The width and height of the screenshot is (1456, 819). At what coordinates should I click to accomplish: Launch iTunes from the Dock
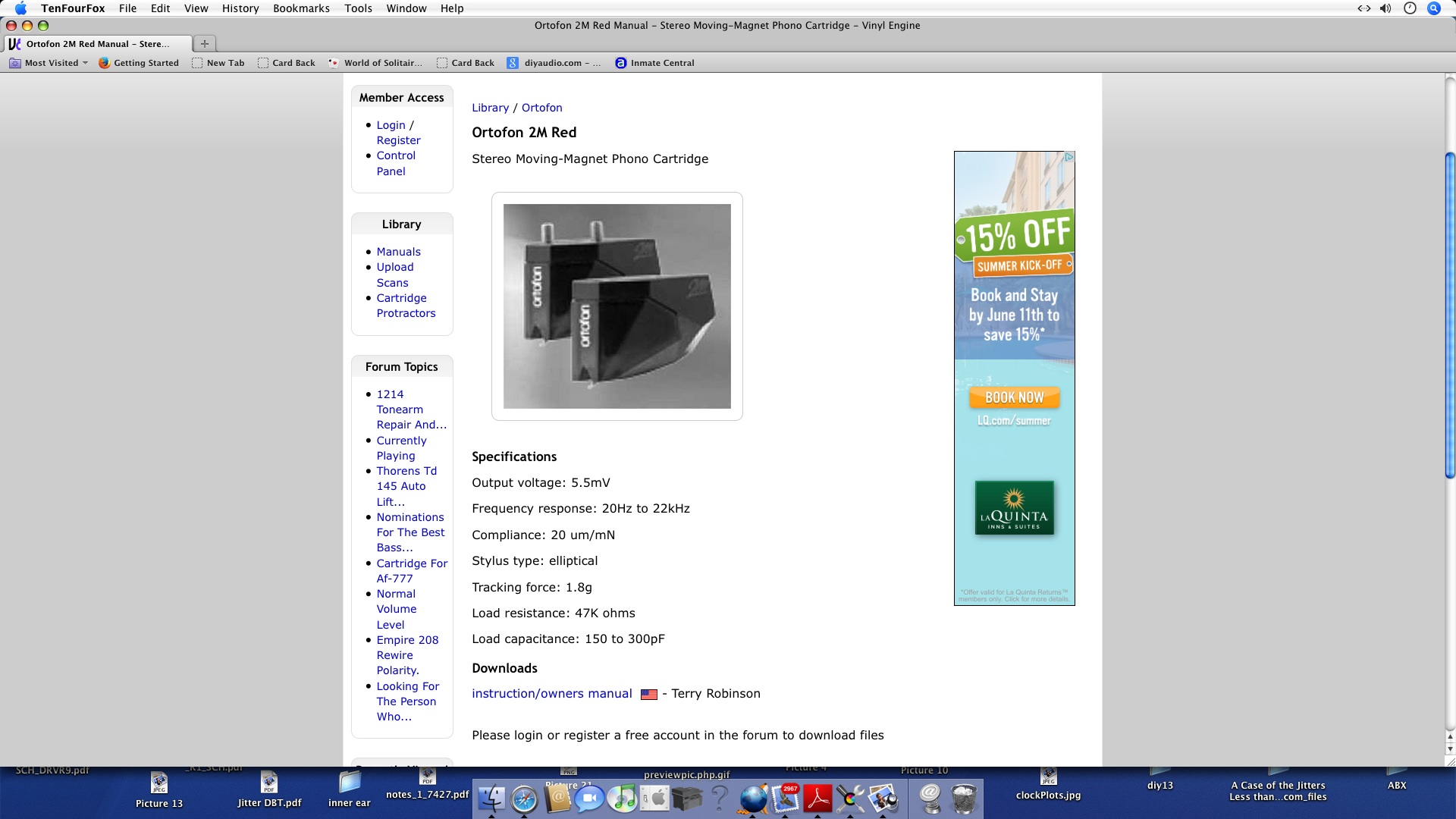tap(623, 798)
